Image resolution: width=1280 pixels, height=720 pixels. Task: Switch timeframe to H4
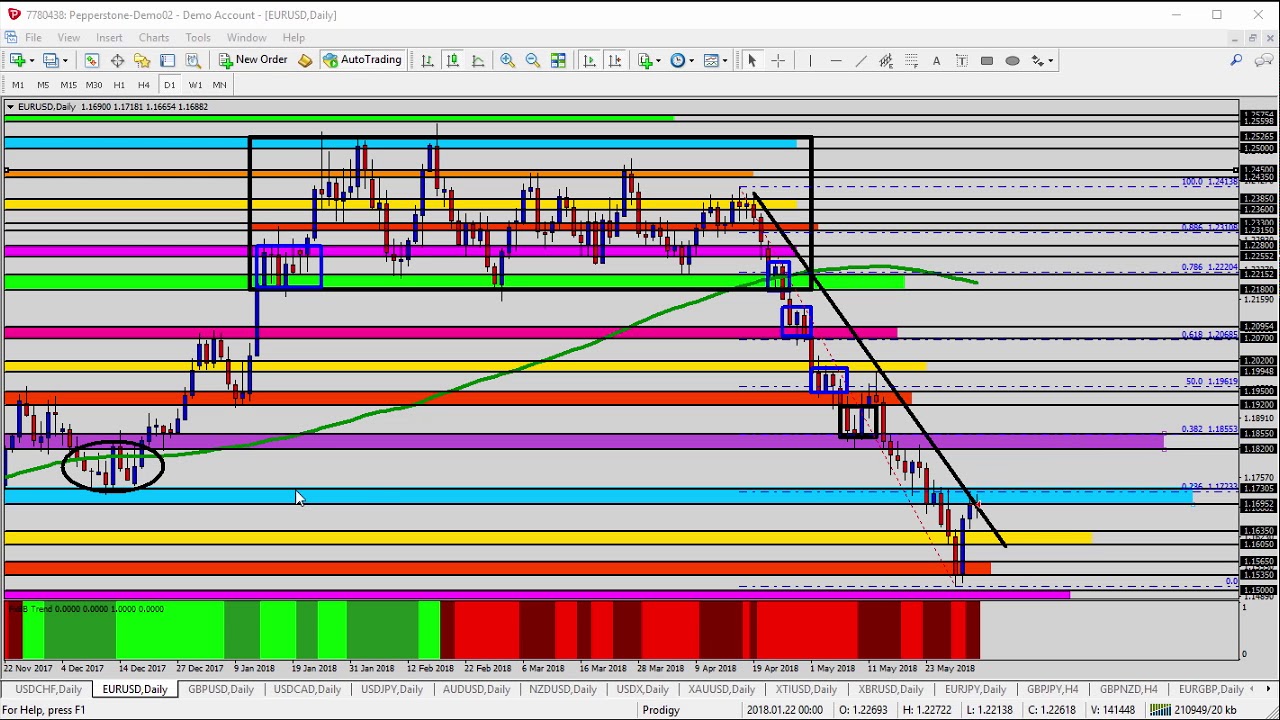[x=144, y=85]
